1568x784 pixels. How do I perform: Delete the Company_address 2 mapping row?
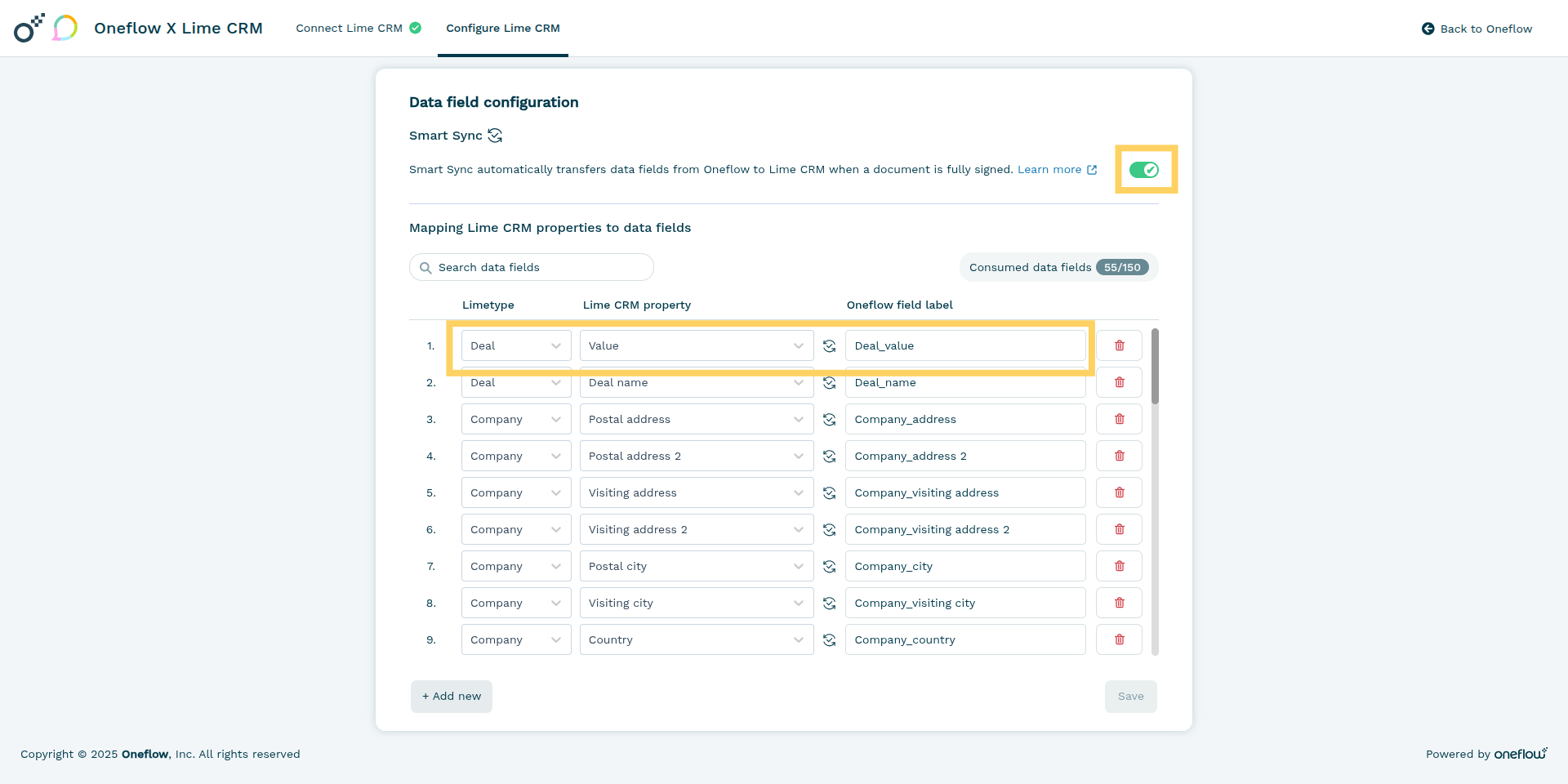(x=1119, y=456)
